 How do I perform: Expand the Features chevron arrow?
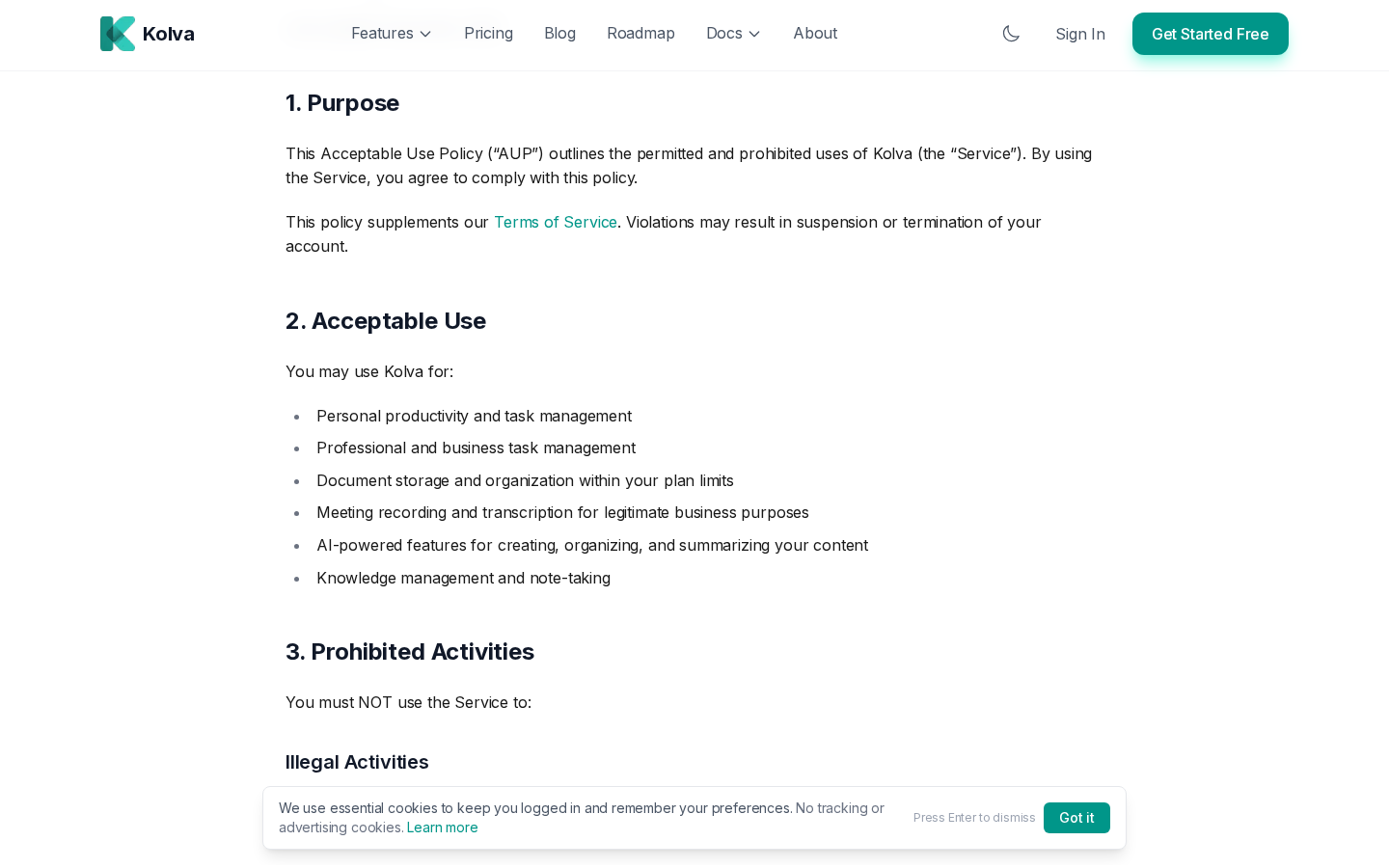(x=425, y=34)
